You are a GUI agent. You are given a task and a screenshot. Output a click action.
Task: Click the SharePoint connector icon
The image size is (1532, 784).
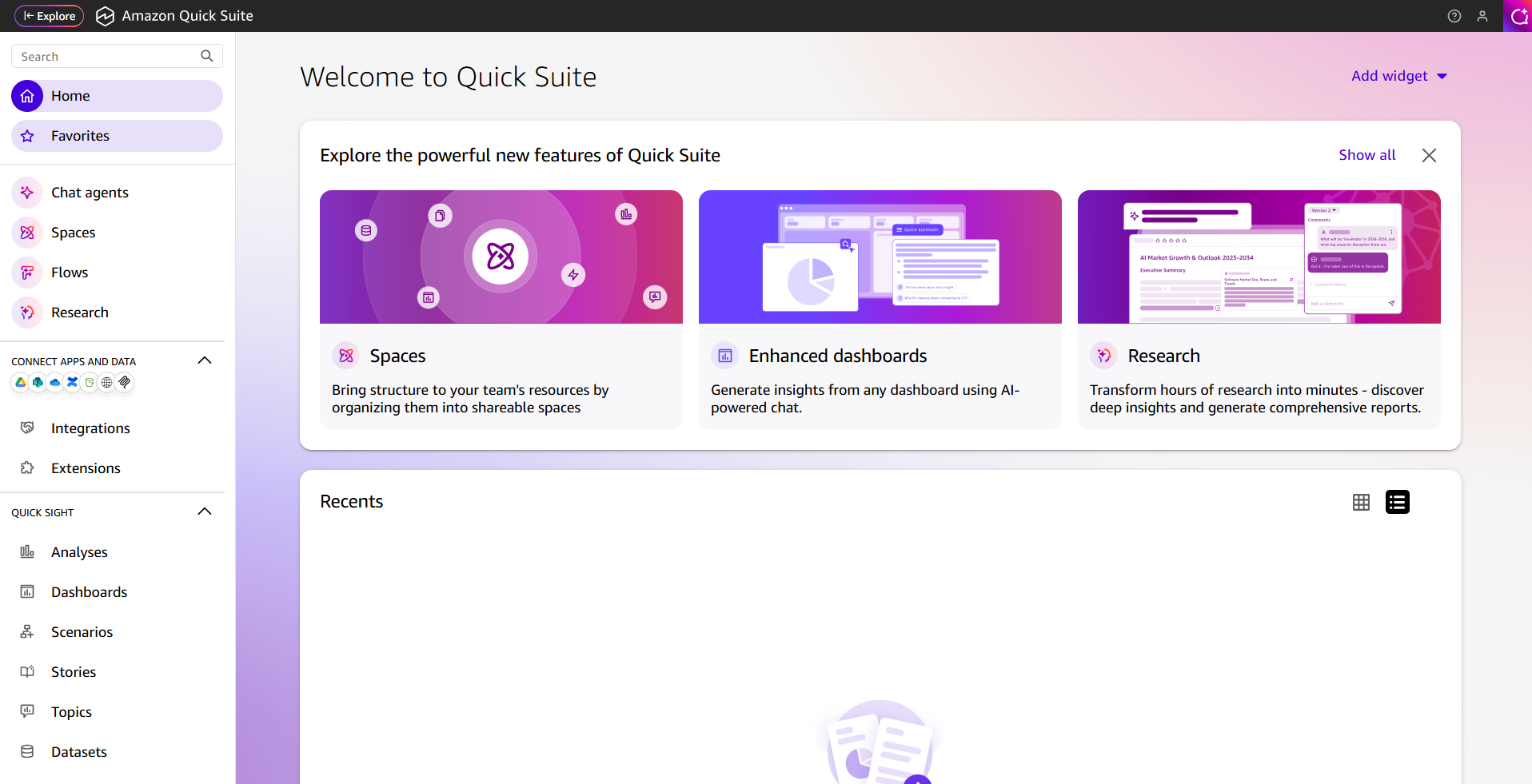(38, 383)
